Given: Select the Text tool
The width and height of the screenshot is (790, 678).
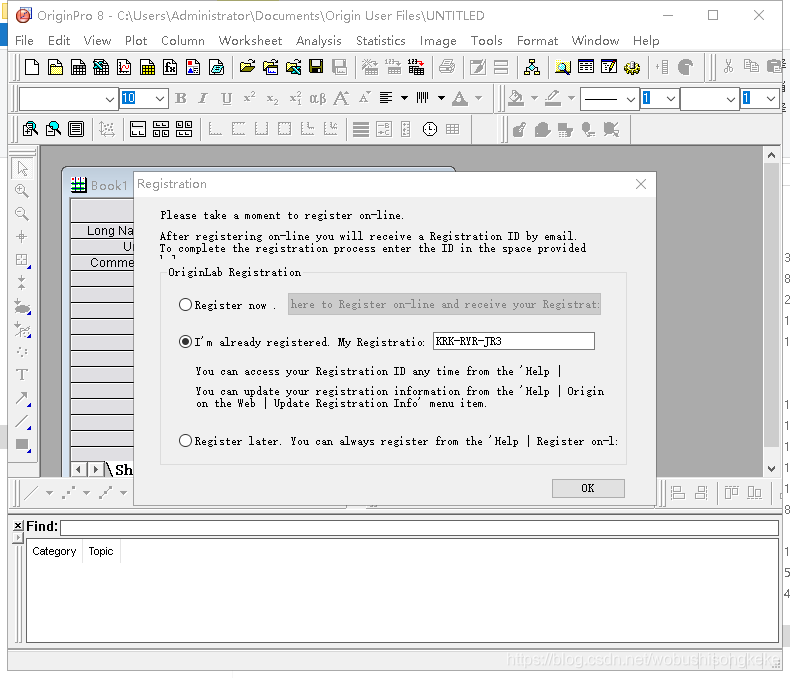Looking at the screenshot, I should click(x=22, y=374).
